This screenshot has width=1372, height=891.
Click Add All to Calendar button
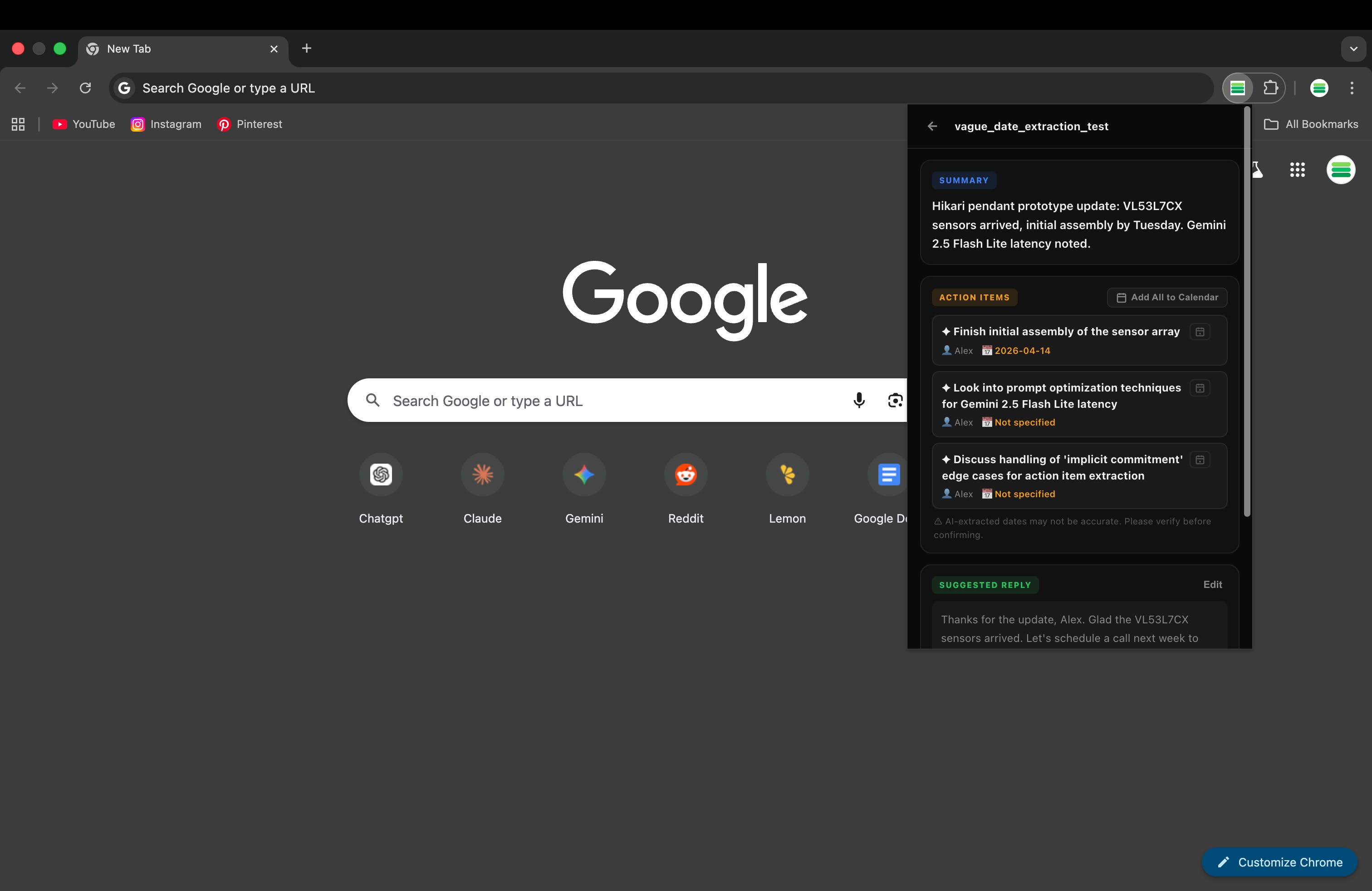click(1167, 298)
